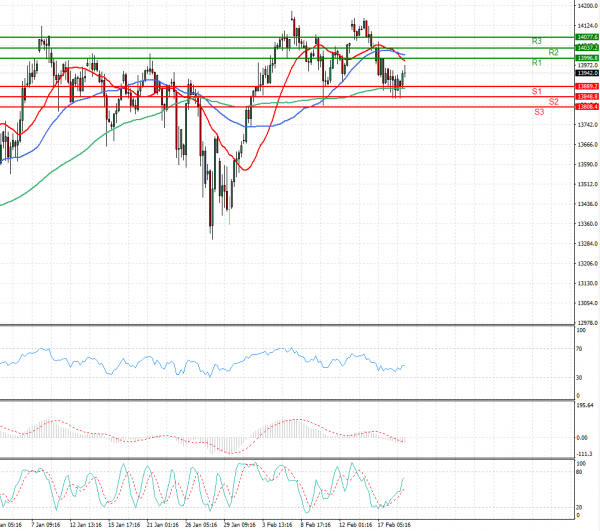Click the S2 support level label
This screenshot has height=531, width=600.
[553, 101]
